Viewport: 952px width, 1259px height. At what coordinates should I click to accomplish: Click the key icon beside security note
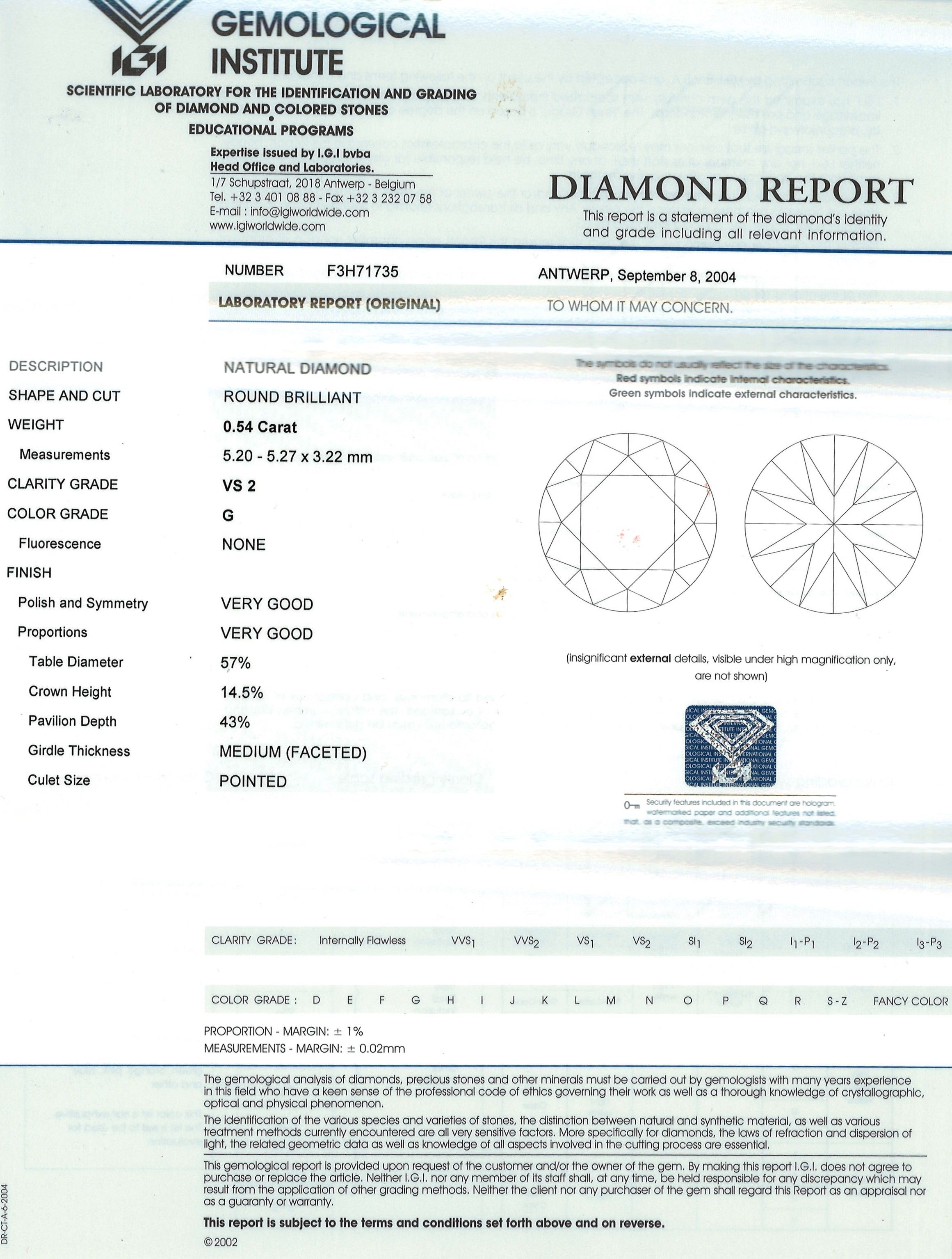(x=632, y=805)
